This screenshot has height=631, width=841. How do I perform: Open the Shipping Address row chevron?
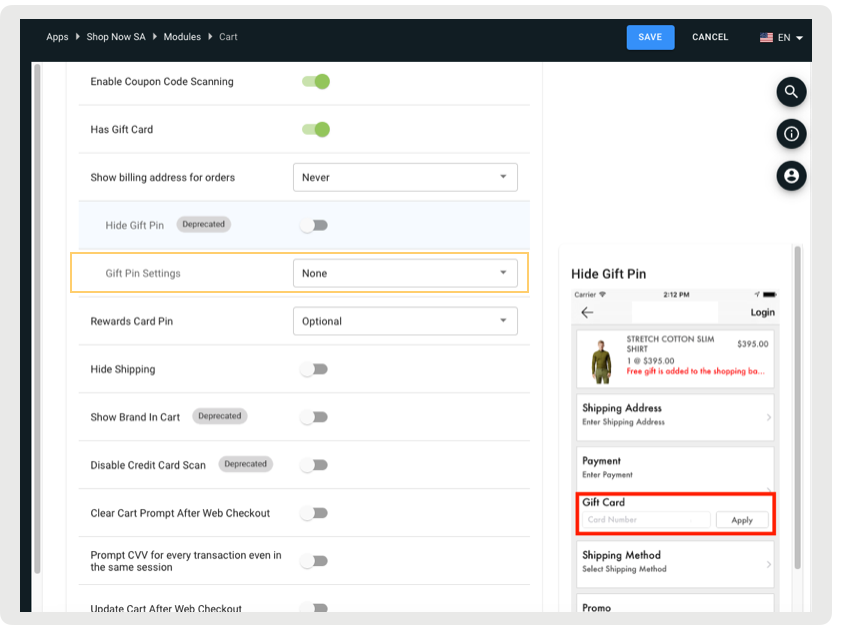click(769, 417)
